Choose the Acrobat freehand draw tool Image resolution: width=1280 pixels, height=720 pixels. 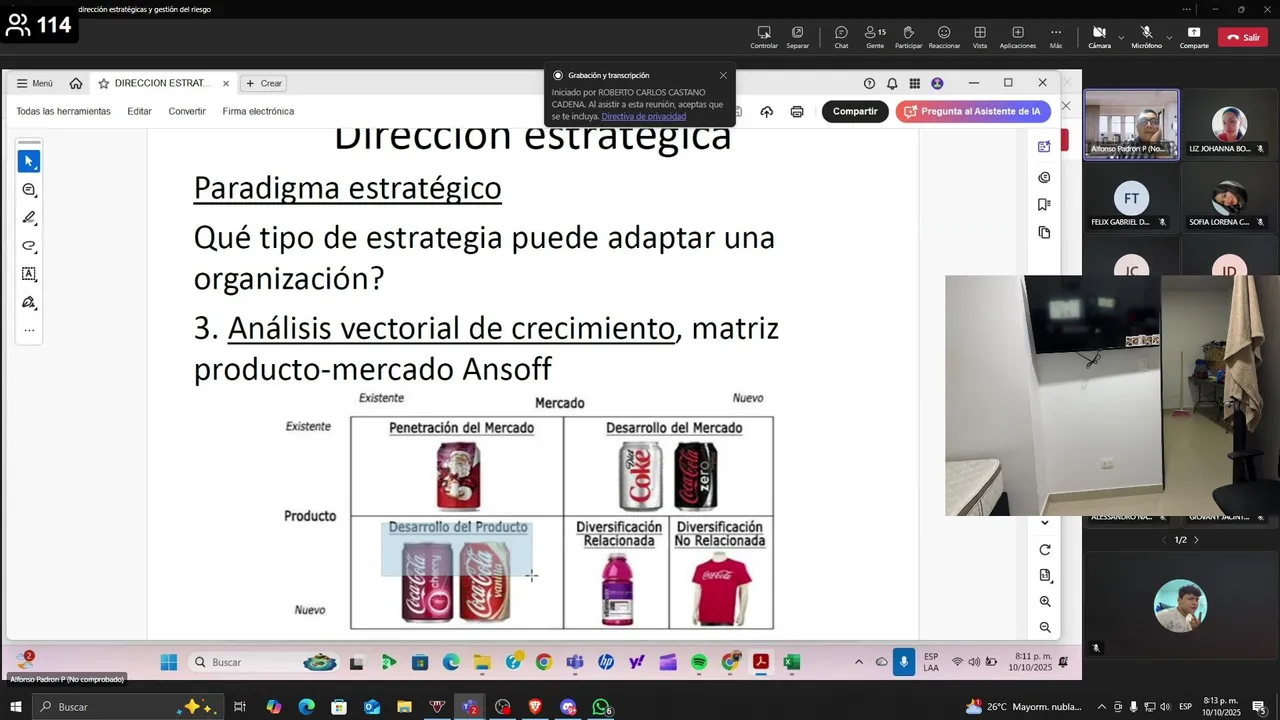28,245
